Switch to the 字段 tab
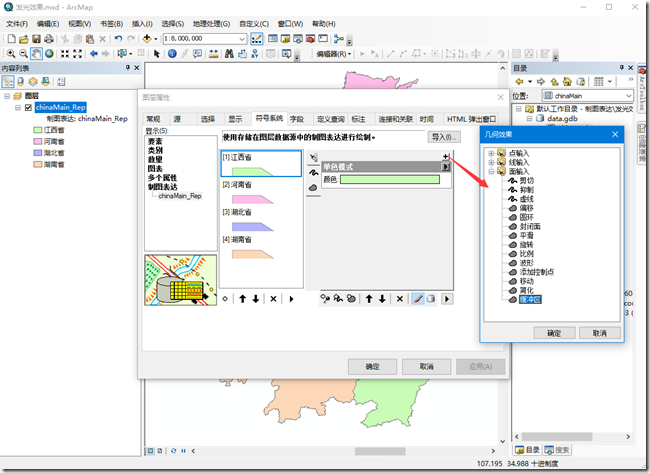This screenshot has height=473, width=650. point(296,119)
